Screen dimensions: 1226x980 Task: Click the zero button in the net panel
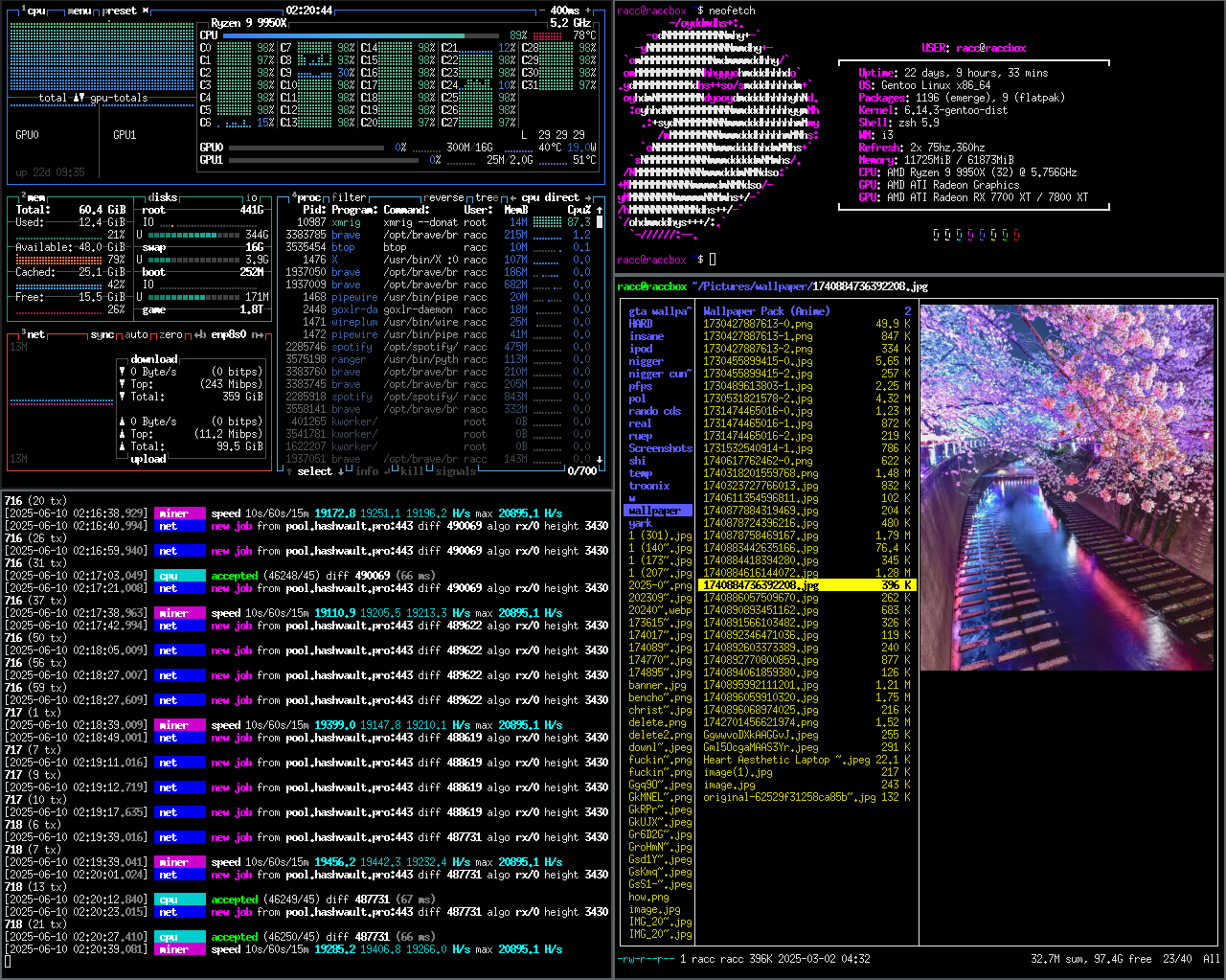170,335
